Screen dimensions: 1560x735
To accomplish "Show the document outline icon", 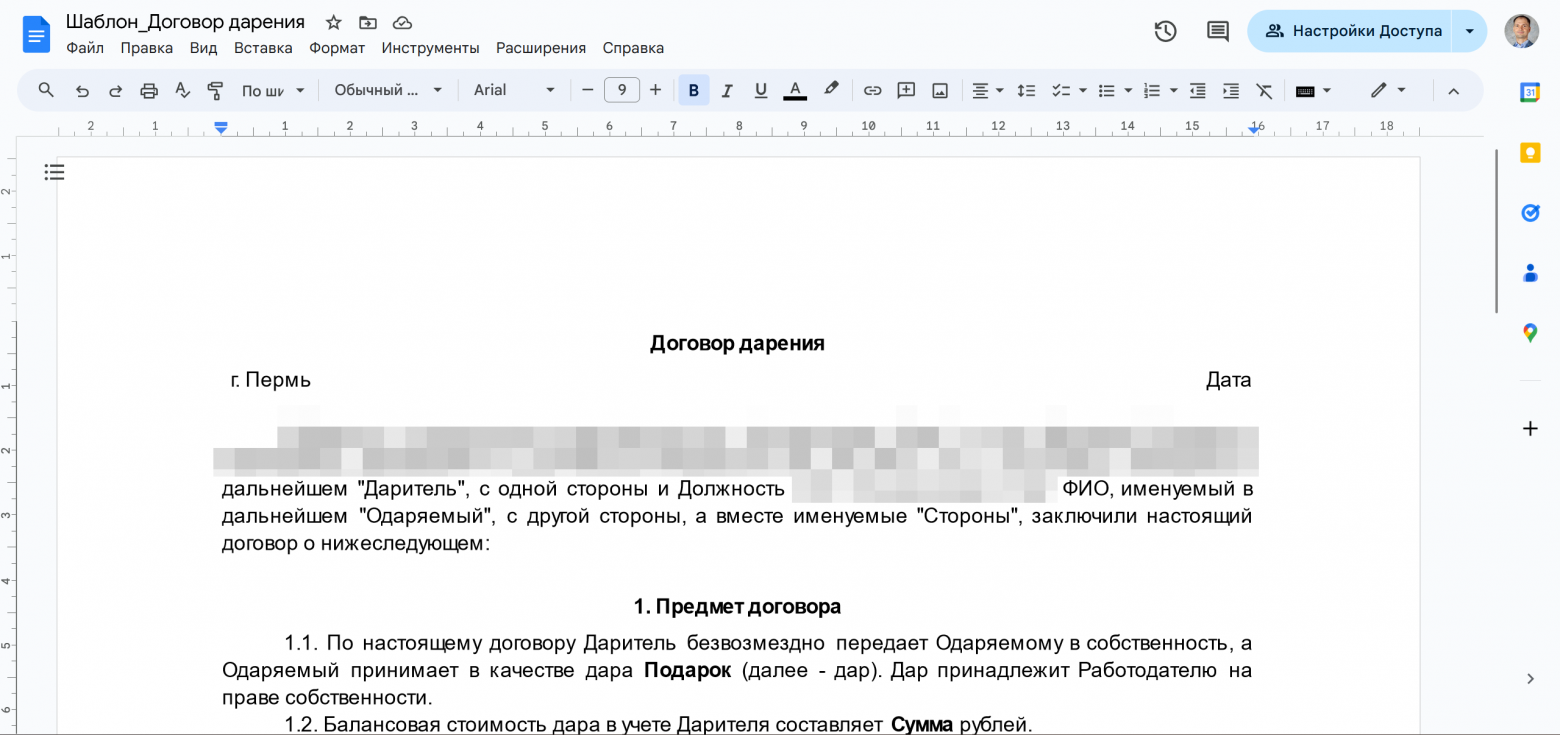I will point(54,172).
